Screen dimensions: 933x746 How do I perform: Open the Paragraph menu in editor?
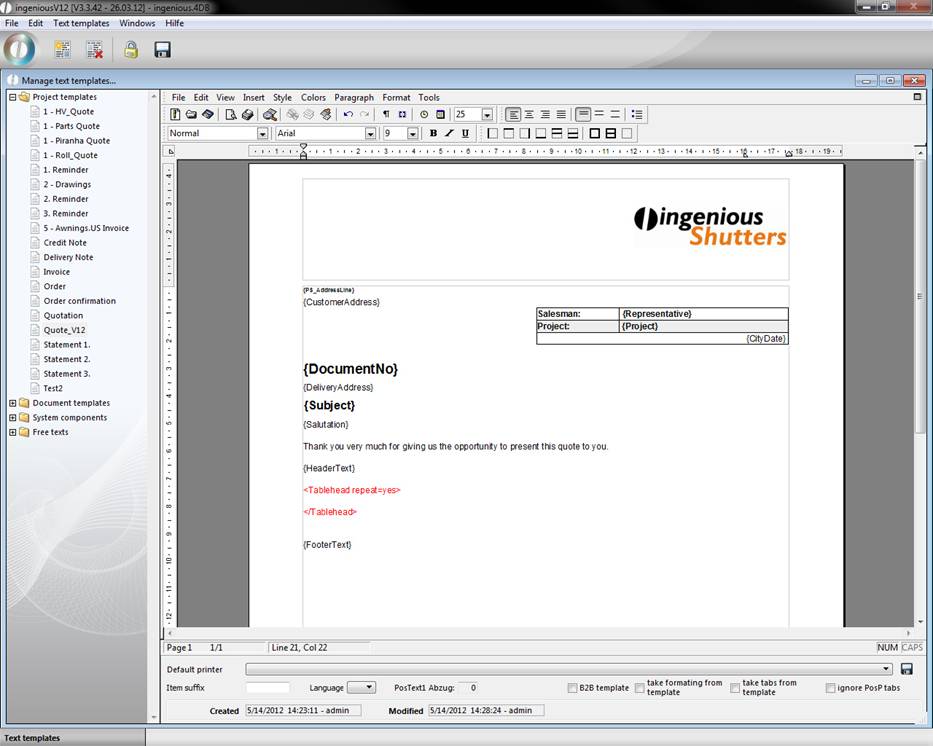click(354, 98)
